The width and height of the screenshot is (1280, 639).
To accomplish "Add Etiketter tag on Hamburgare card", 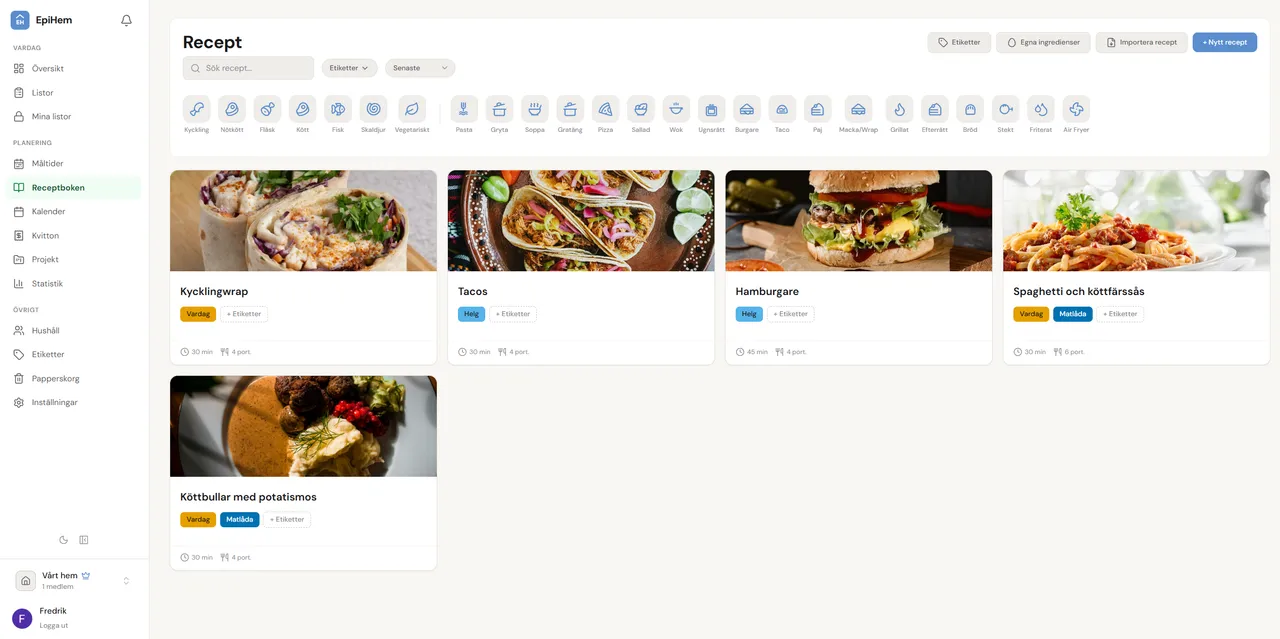I will 791,314.
